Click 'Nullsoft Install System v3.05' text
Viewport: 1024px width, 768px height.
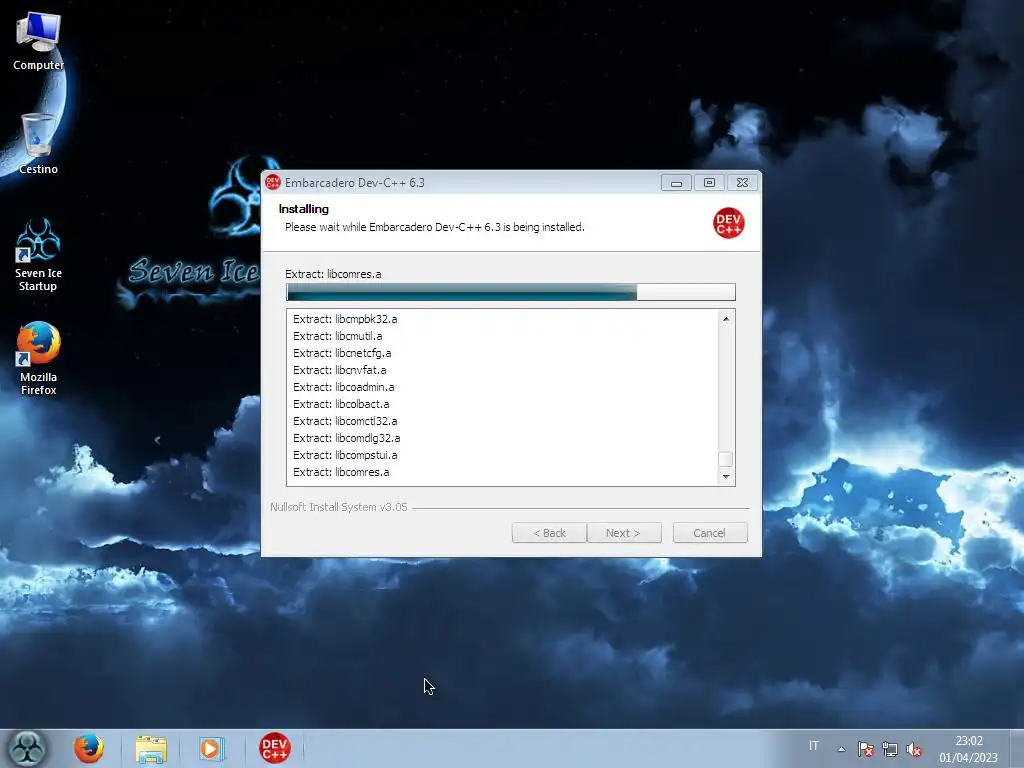(338, 507)
